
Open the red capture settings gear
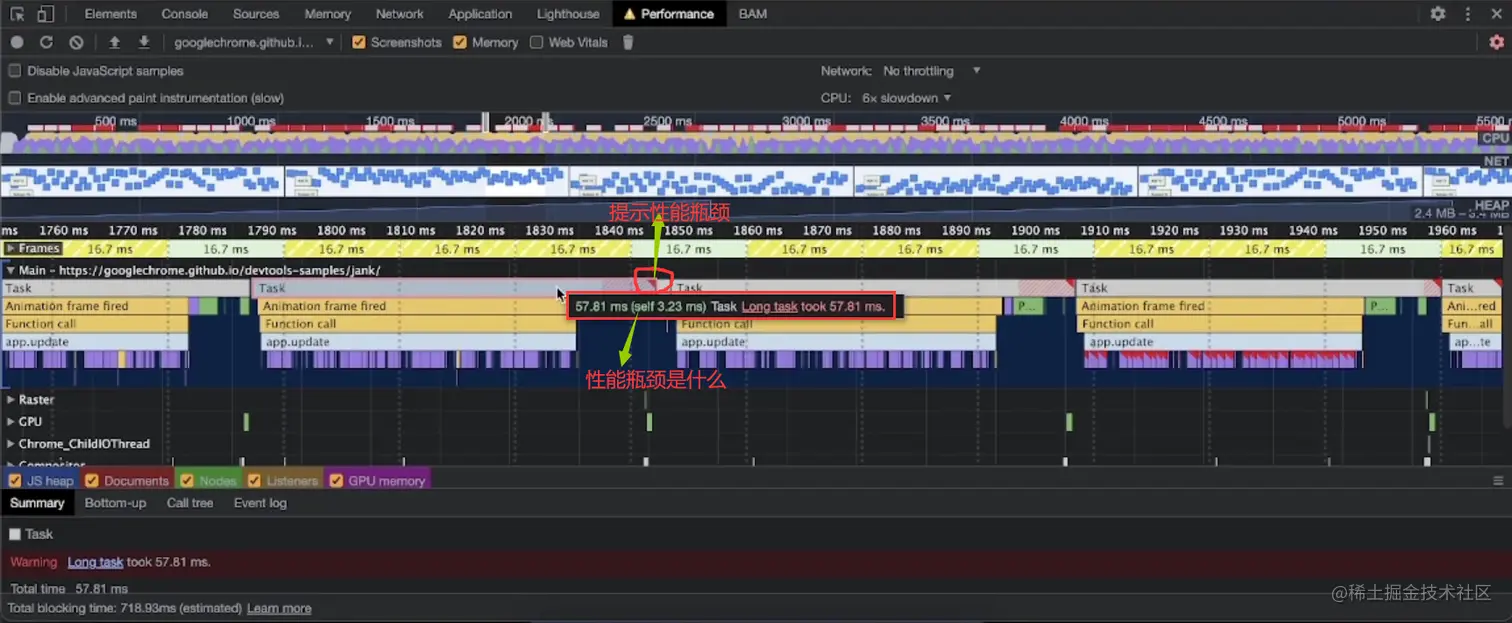pos(1496,42)
